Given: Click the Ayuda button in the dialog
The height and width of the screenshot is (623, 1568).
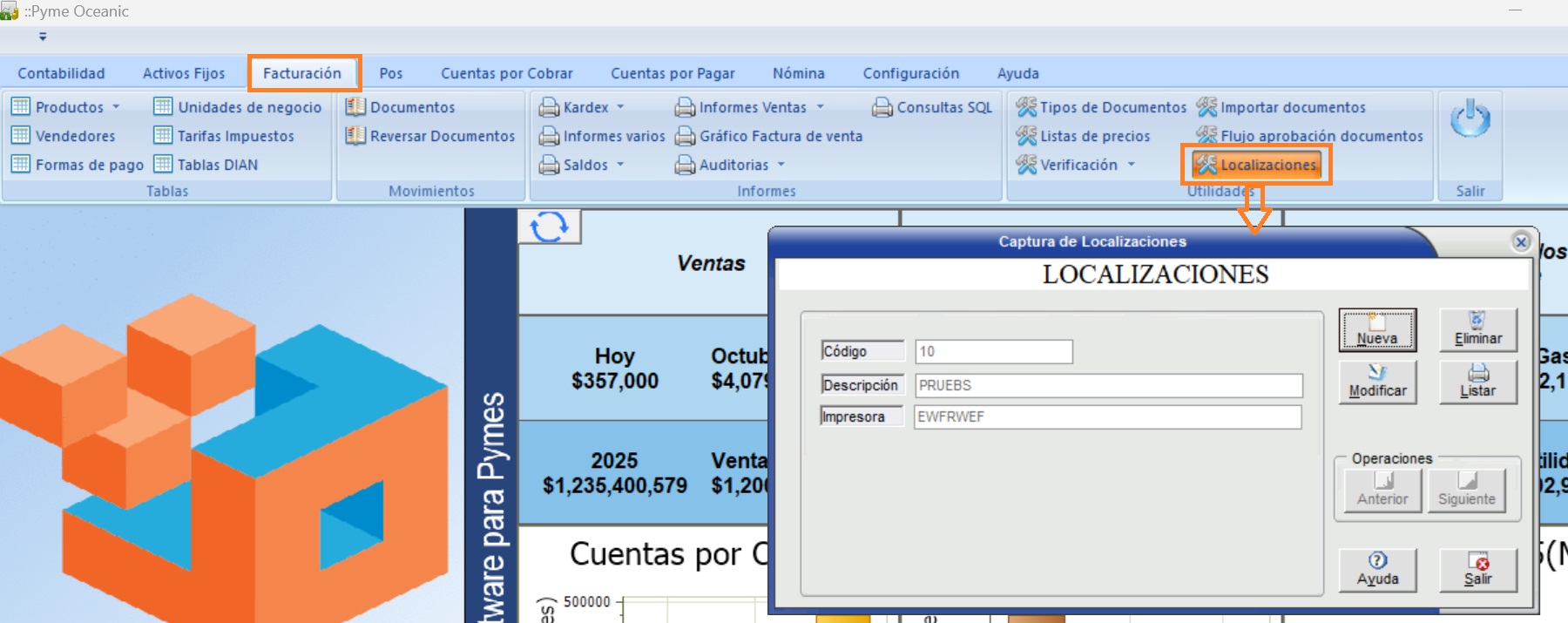Looking at the screenshot, I should (x=1377, y=570).
